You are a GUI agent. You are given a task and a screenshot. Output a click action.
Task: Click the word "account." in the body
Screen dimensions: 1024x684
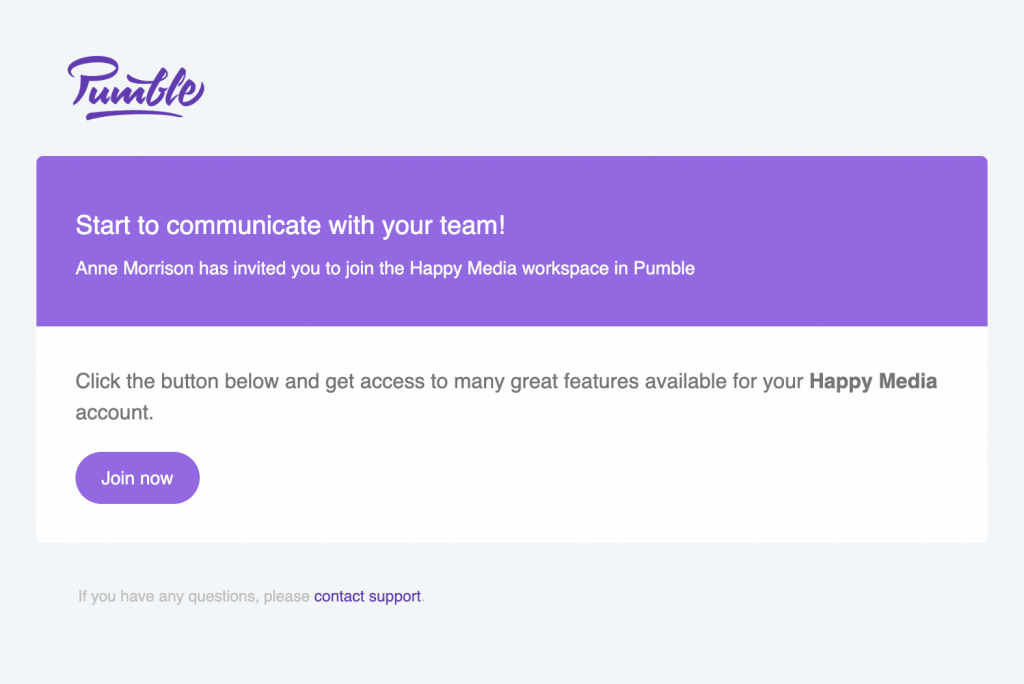(x=114, y=412)
